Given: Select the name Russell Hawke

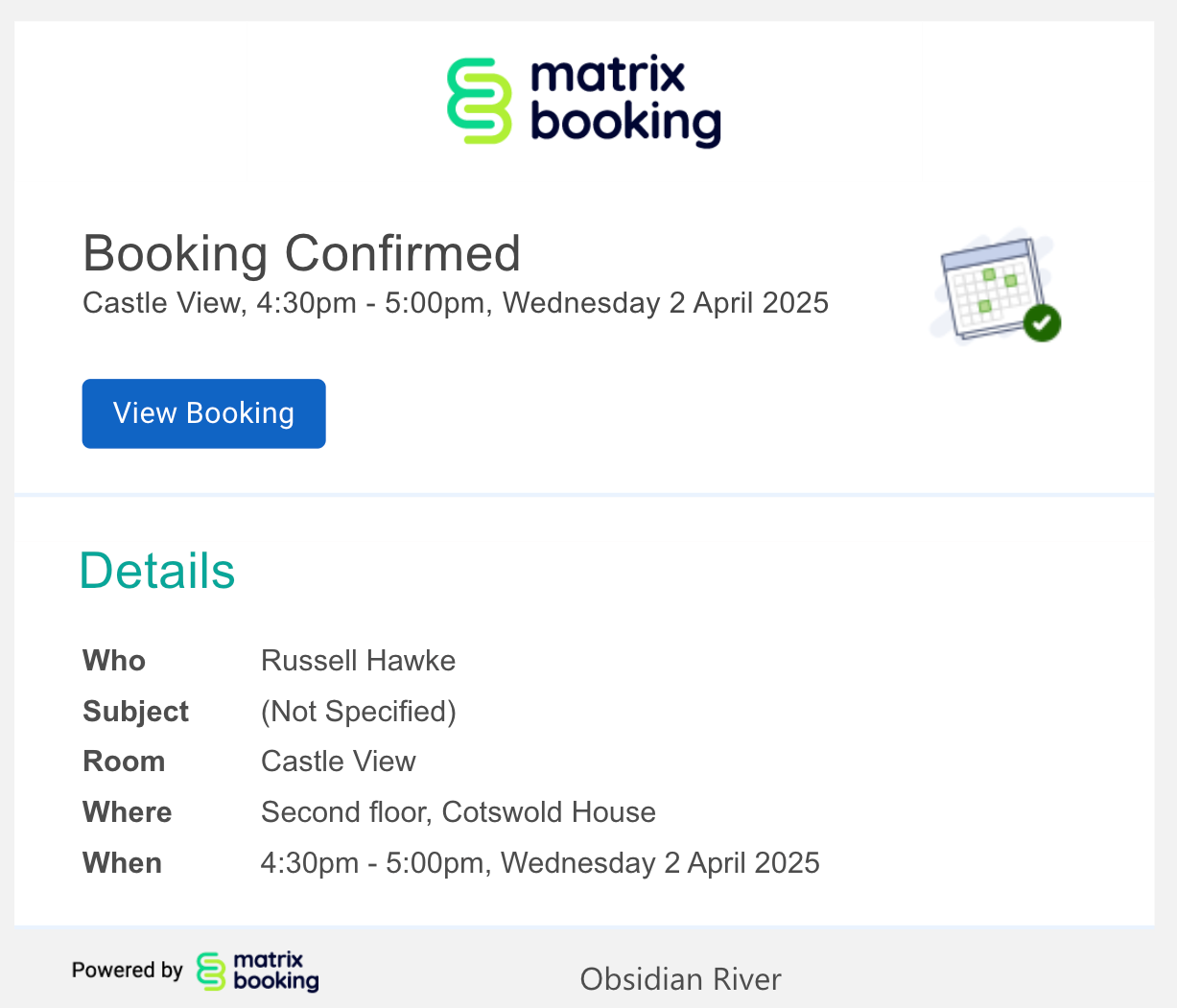Looking at the screenshot, I should pos(358,661).
